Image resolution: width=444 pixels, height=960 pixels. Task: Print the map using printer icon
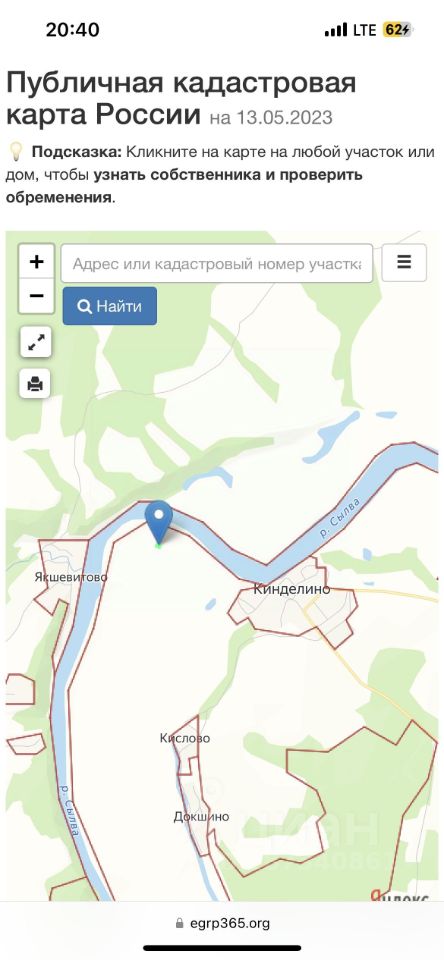pos(35,384)
